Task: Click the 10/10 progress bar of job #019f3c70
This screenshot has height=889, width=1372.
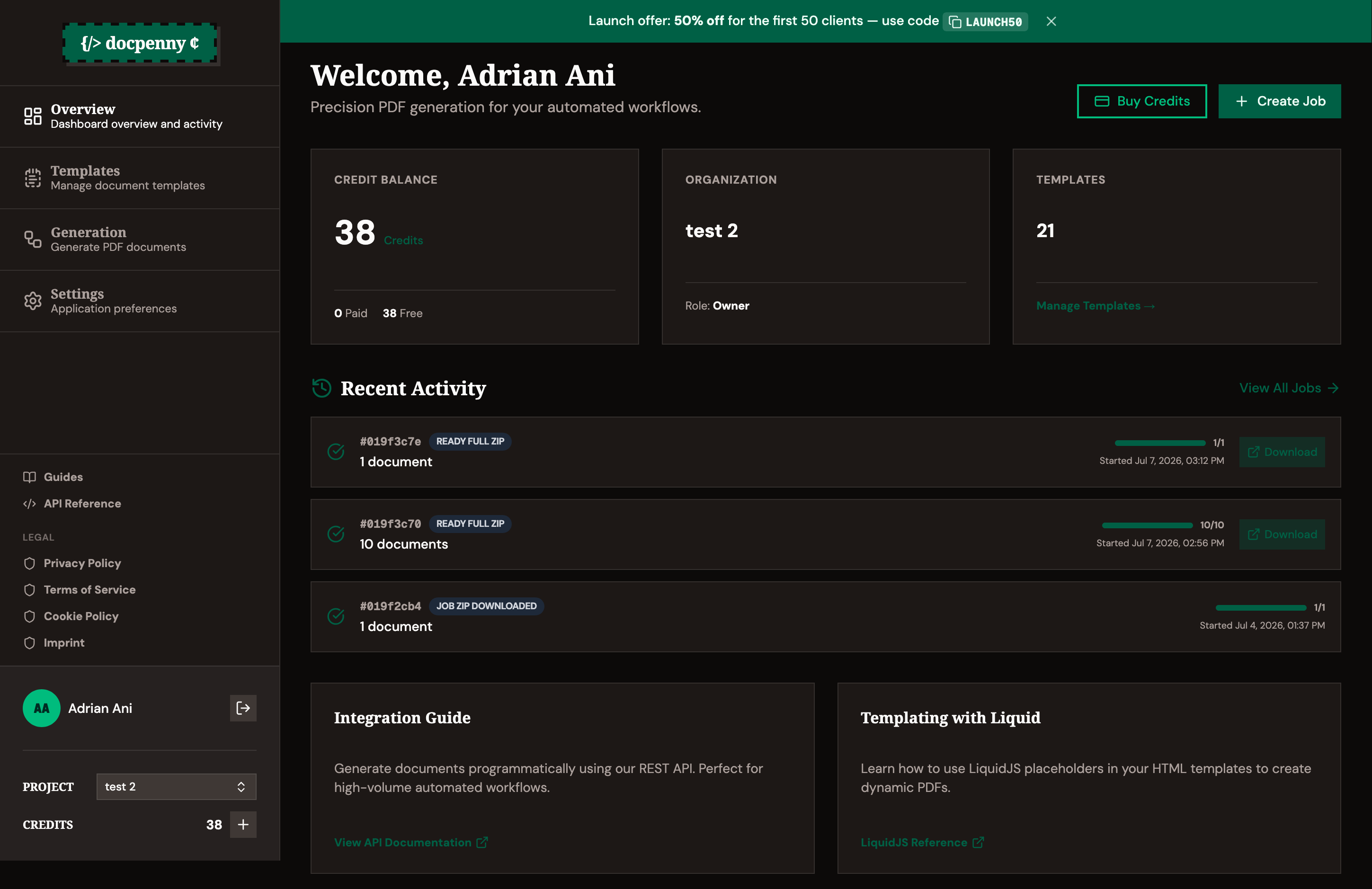Action: tap(1147, 525)
